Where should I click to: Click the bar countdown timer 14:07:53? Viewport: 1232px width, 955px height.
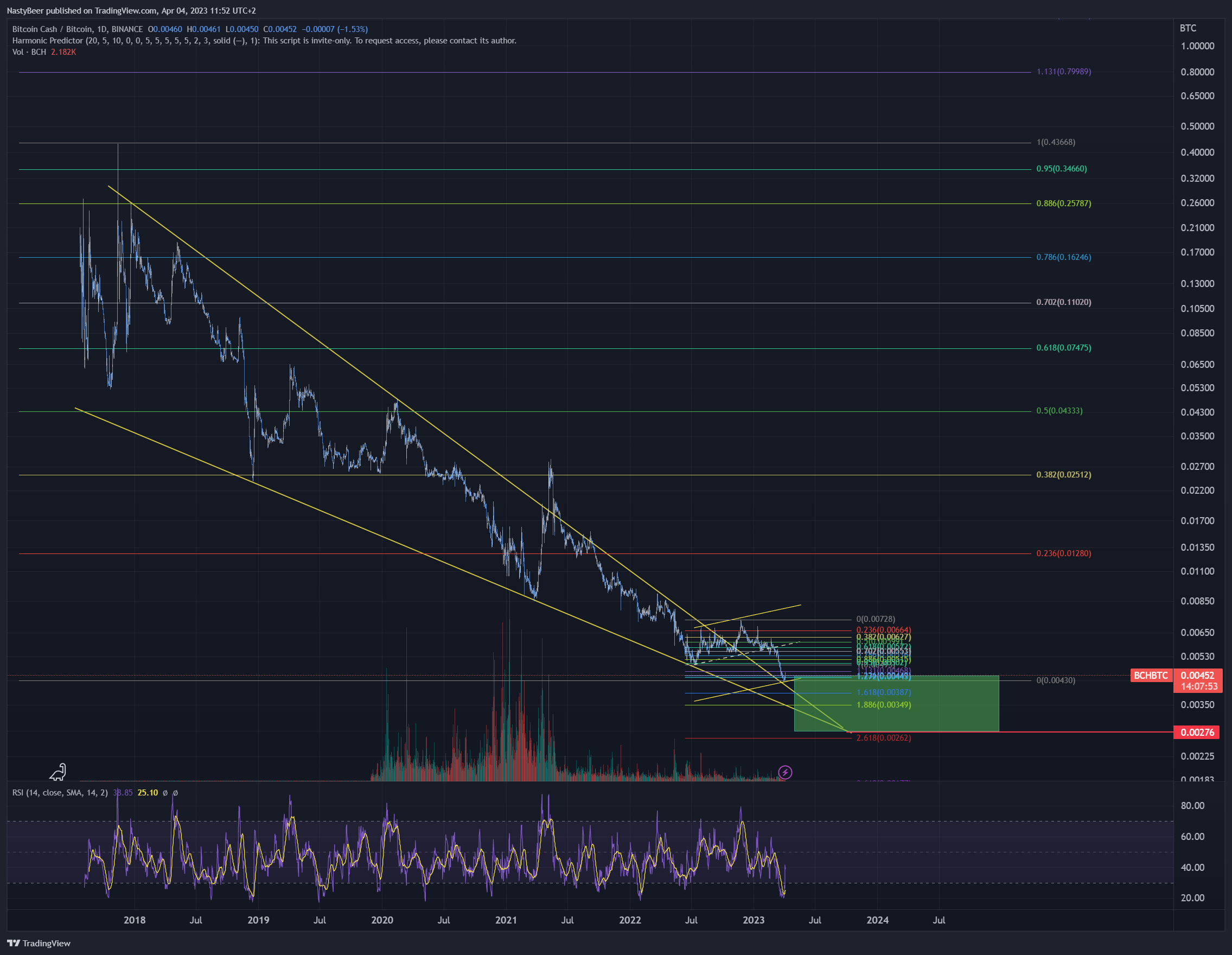pyautogui.click(x=1199, y=686)
